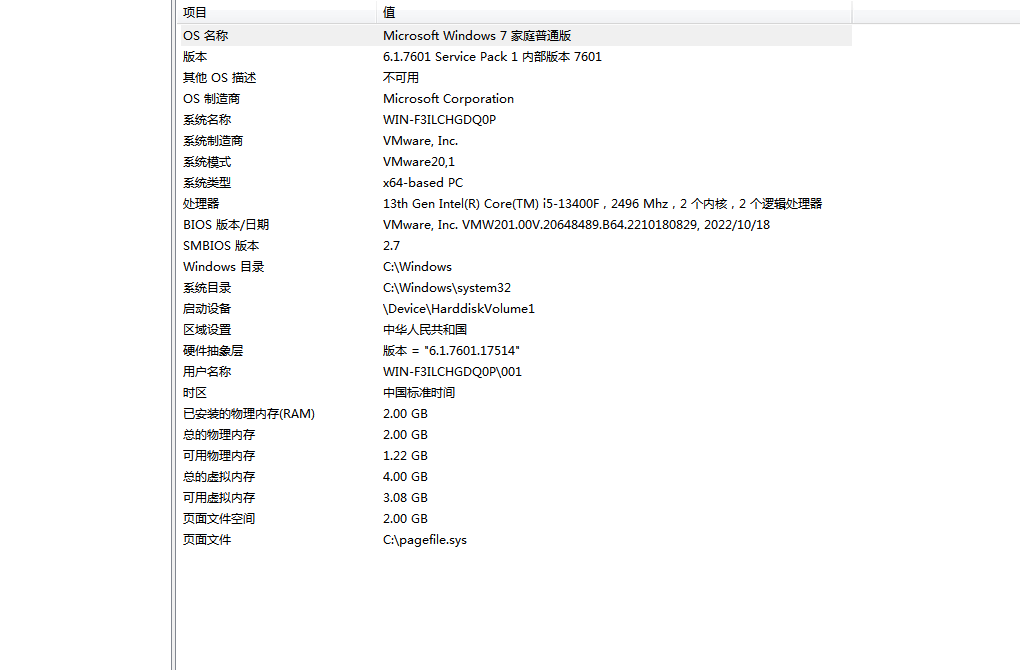This screenshot has height=670, width=1020.
Task: Click value C:\Windows\system32
Action: pos(447,288)
